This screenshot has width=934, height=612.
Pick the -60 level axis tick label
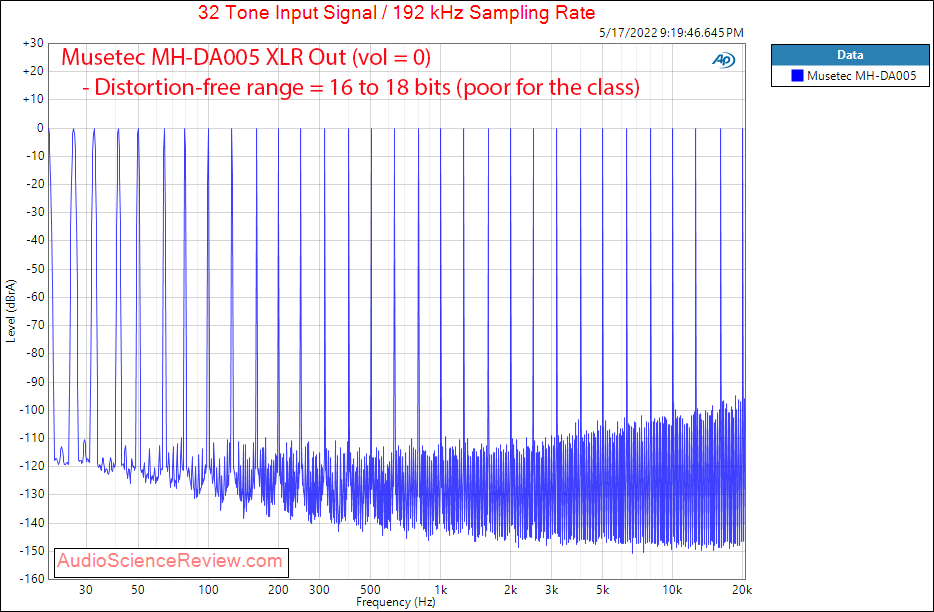(x=34, y=297)
